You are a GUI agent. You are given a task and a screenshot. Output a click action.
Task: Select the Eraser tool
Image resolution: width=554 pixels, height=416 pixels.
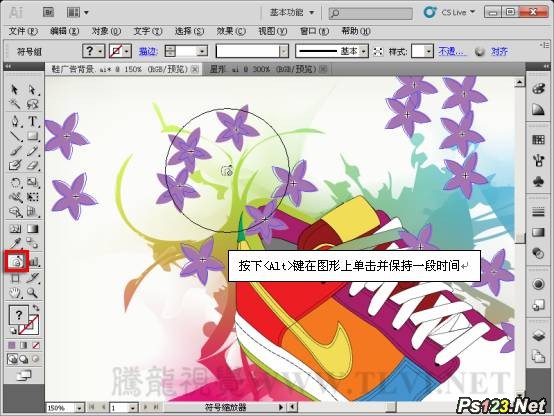[x=32, y=165]
